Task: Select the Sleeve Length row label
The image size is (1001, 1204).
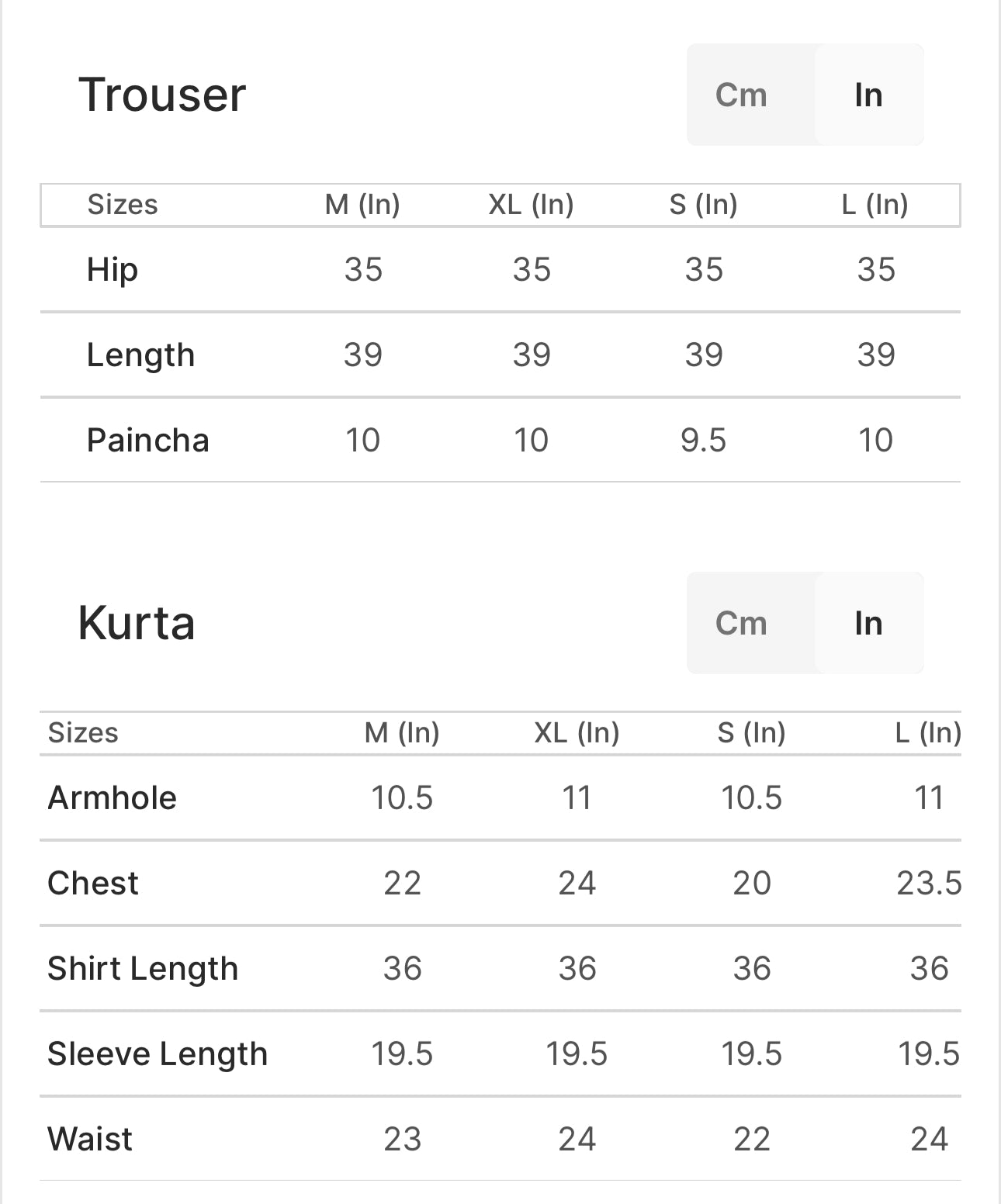Action: (158, 1054)
